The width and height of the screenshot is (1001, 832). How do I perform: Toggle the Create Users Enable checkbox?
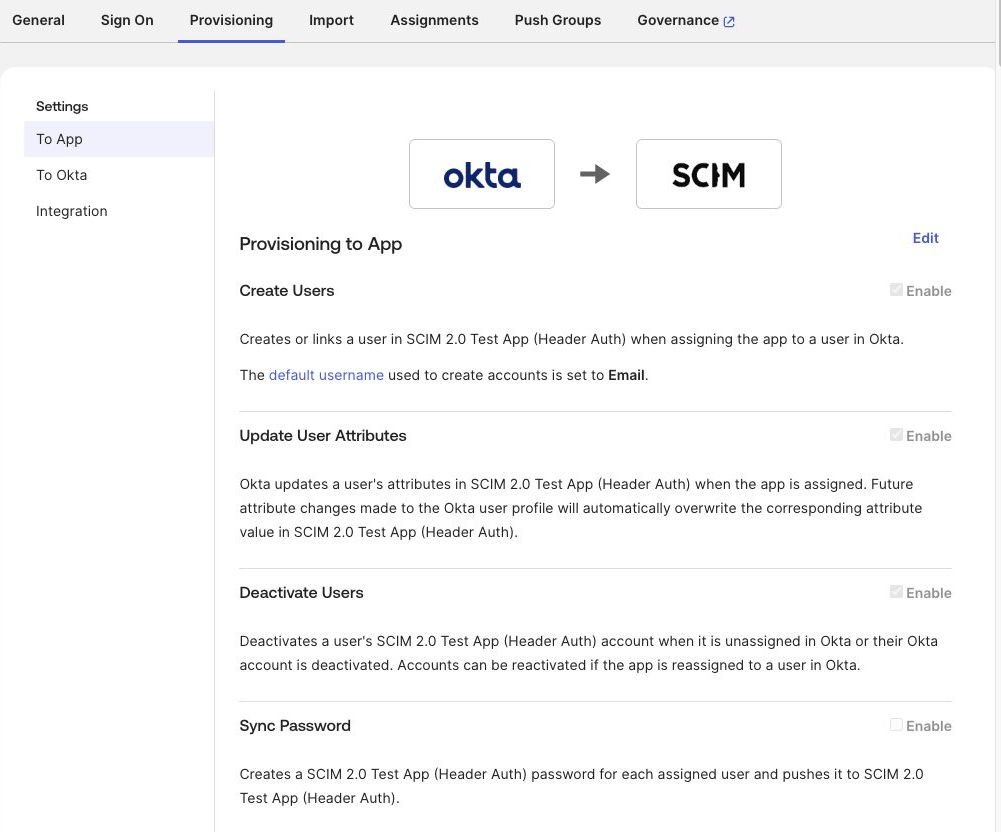pos(896,290)
